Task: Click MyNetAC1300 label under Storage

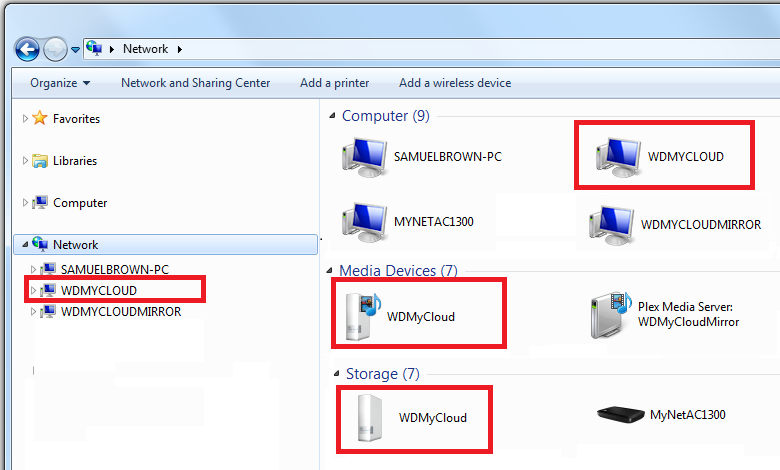Action: [687, 415]
